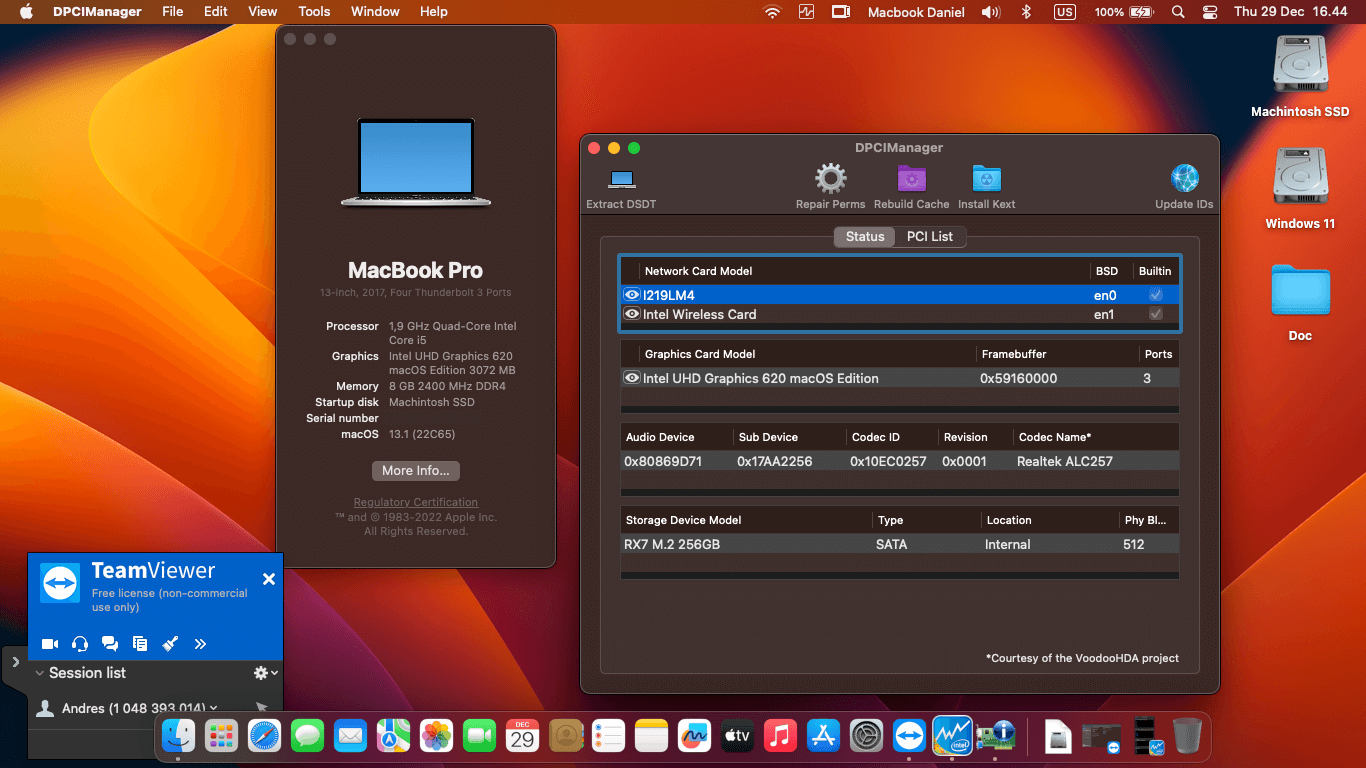The width and height of the screenshot is (1366, 768).
Task: Start video in the TeamViewer panel
Action: tap(50, 644)
